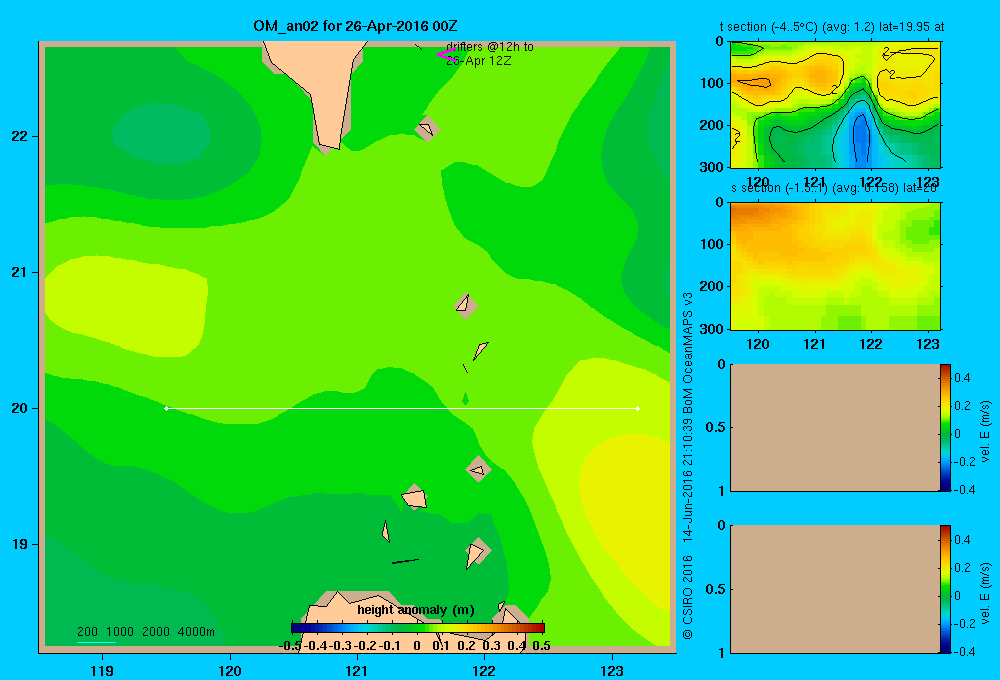
Task: Click the t section title with lat=19.95
Action: pos(832,27)
